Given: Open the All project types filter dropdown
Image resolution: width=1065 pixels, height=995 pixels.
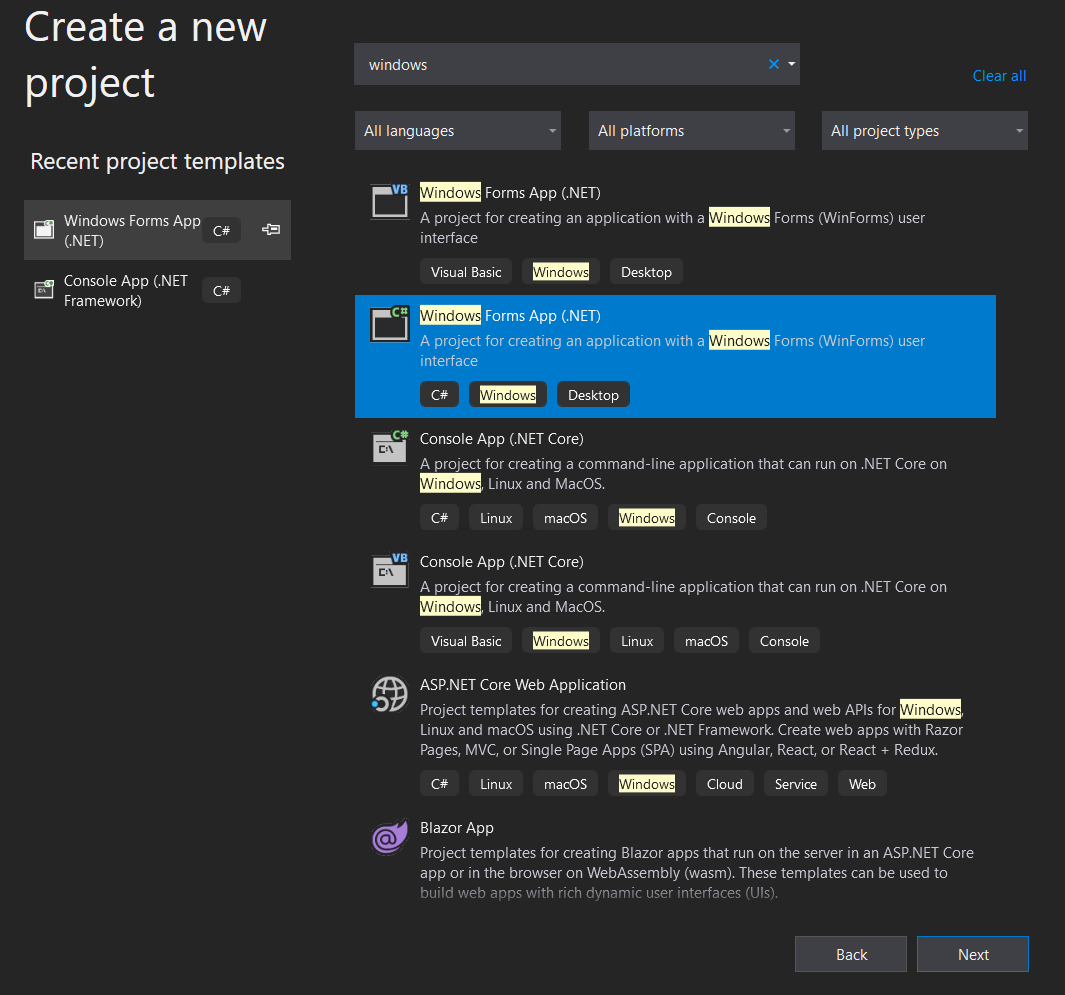Looking at the screenshot, I should [924, 130].
